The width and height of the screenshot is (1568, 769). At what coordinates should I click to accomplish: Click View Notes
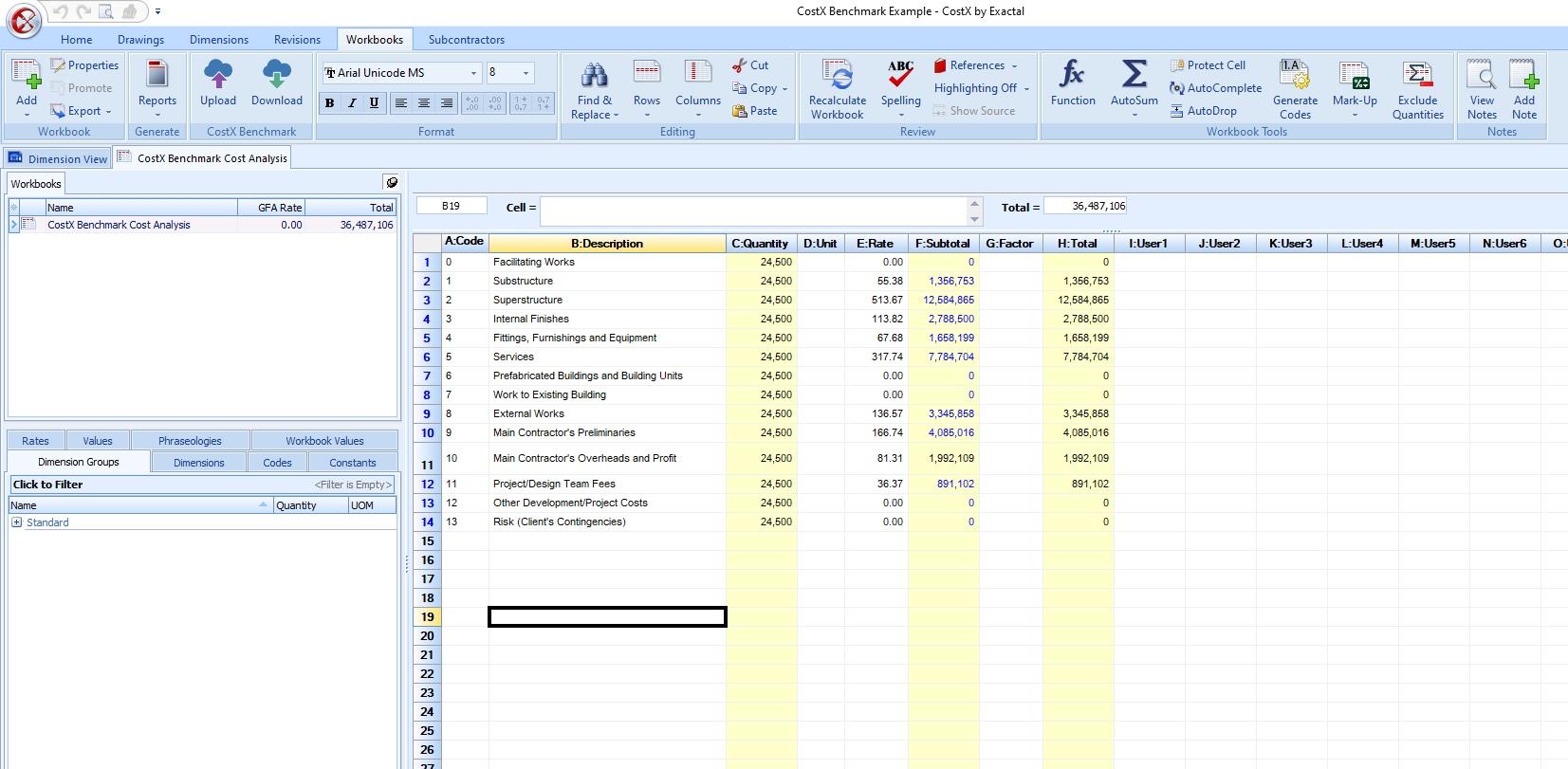click(1482, 89)
